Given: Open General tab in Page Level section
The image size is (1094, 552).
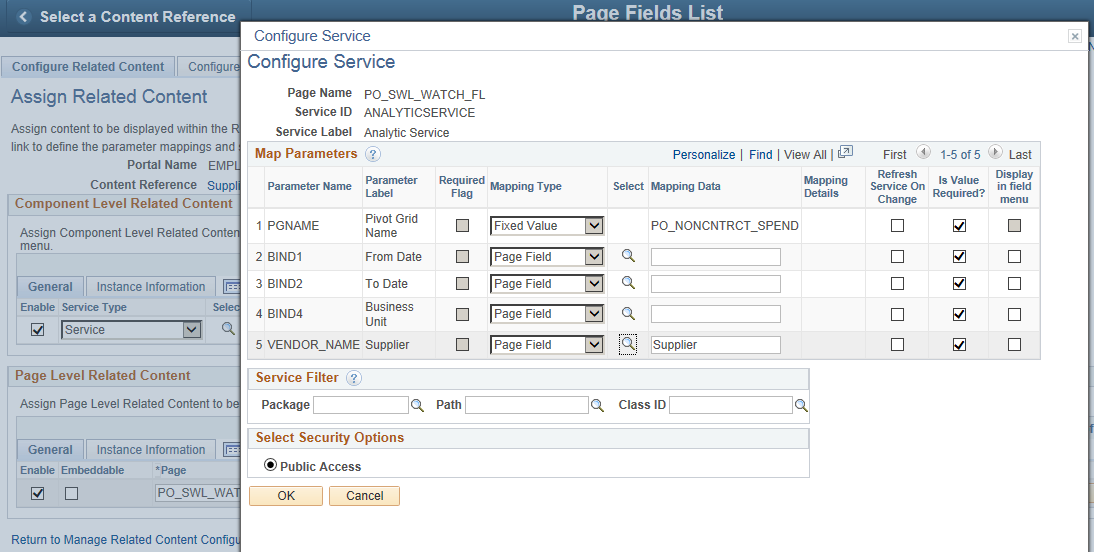Looking at the screenshot, I should [x=50, y=450].
